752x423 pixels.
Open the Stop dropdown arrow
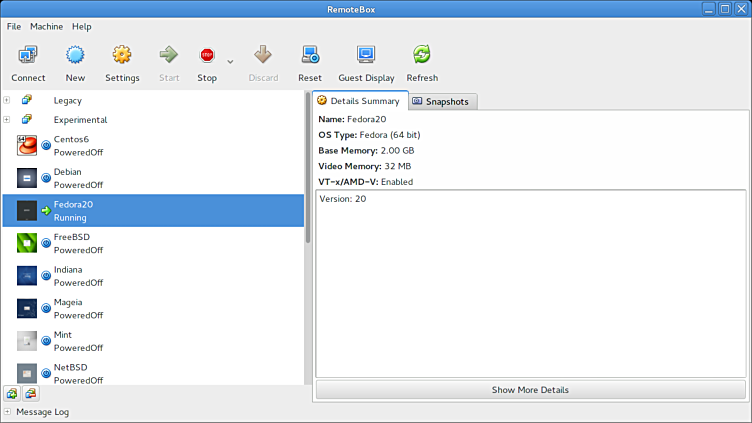[230, 62]
